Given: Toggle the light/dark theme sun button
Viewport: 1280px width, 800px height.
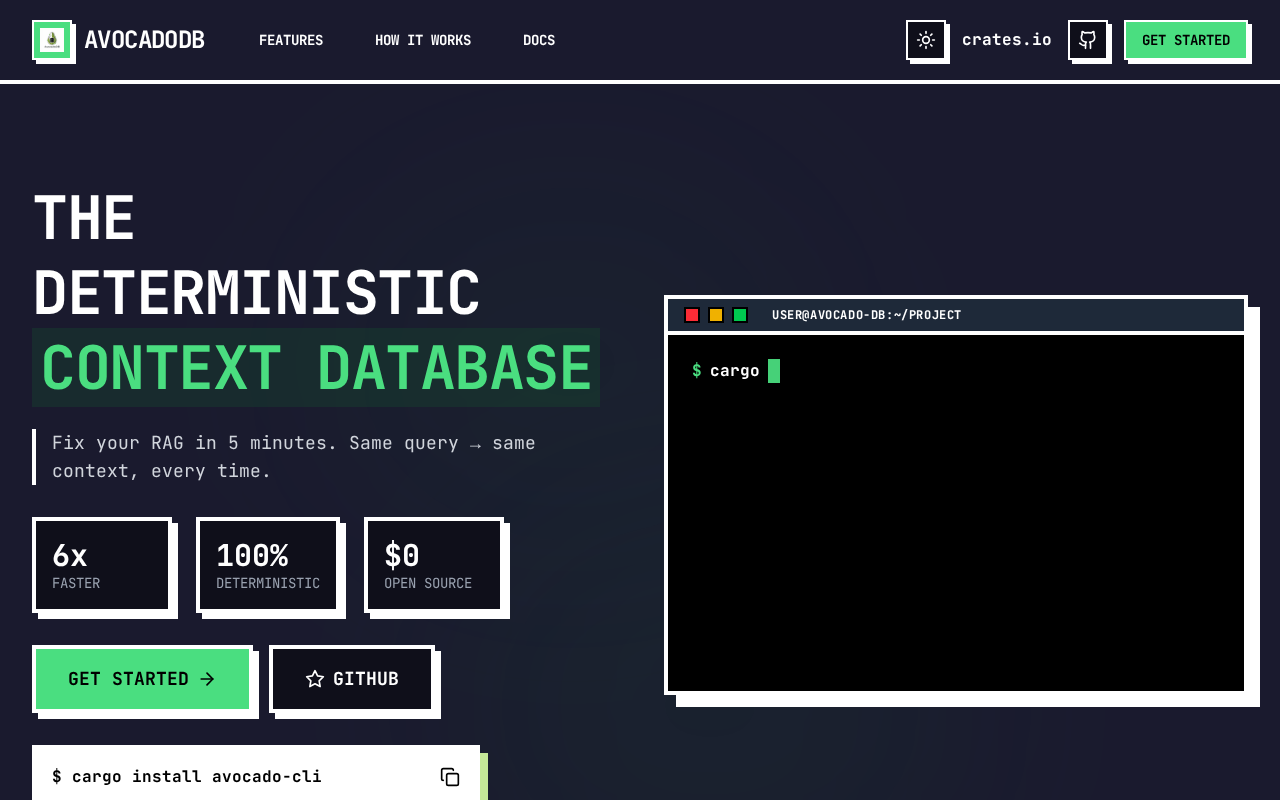Looking at the screenshot, I should 926,40.
